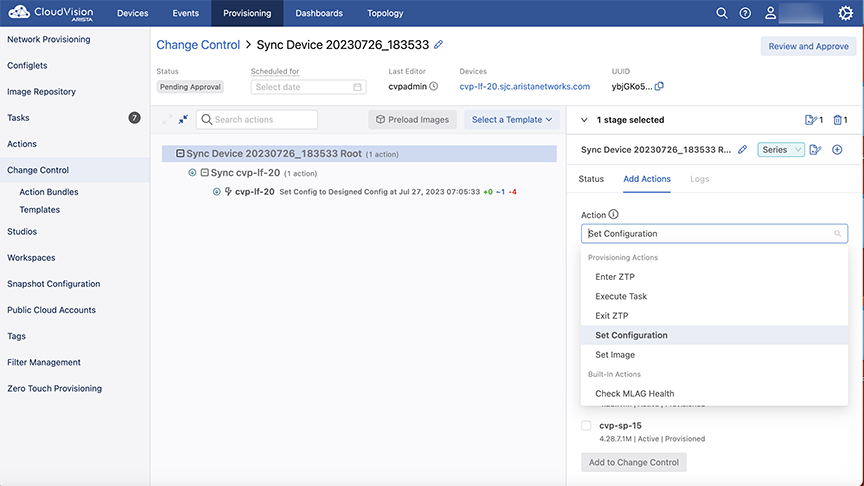
Task: Click the calendar icon in Scheduled for
Action: click(357, 87)
